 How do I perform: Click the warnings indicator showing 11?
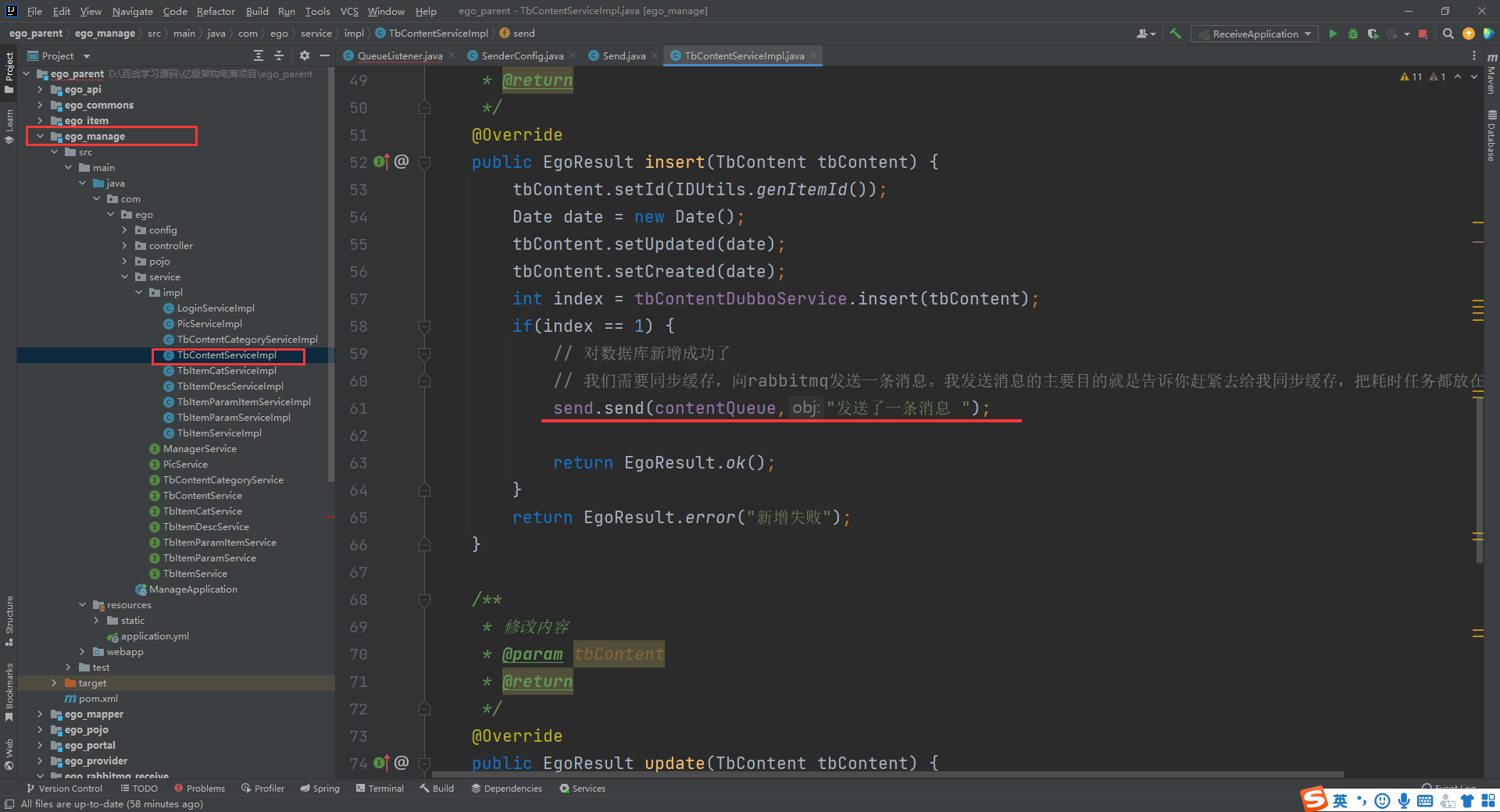pyautogui.click(x=1411, y=77)
